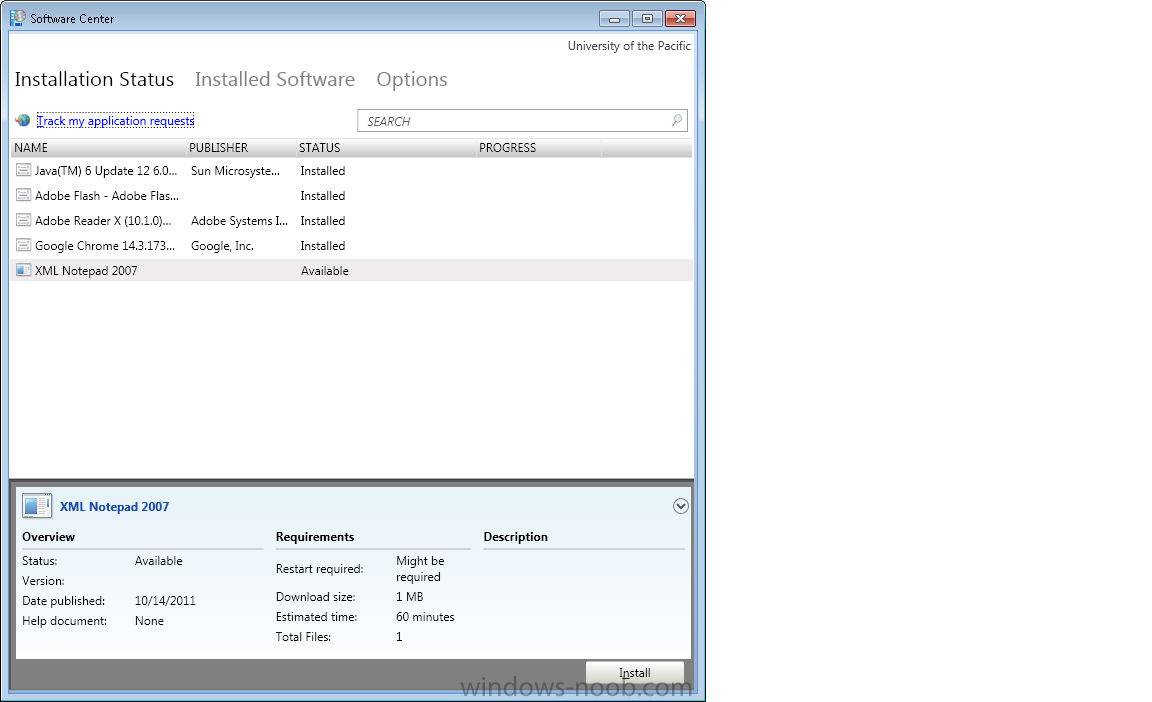Click the 60 minutes estimated time value
Viewport: 1152px width, 702px height.
425,617
